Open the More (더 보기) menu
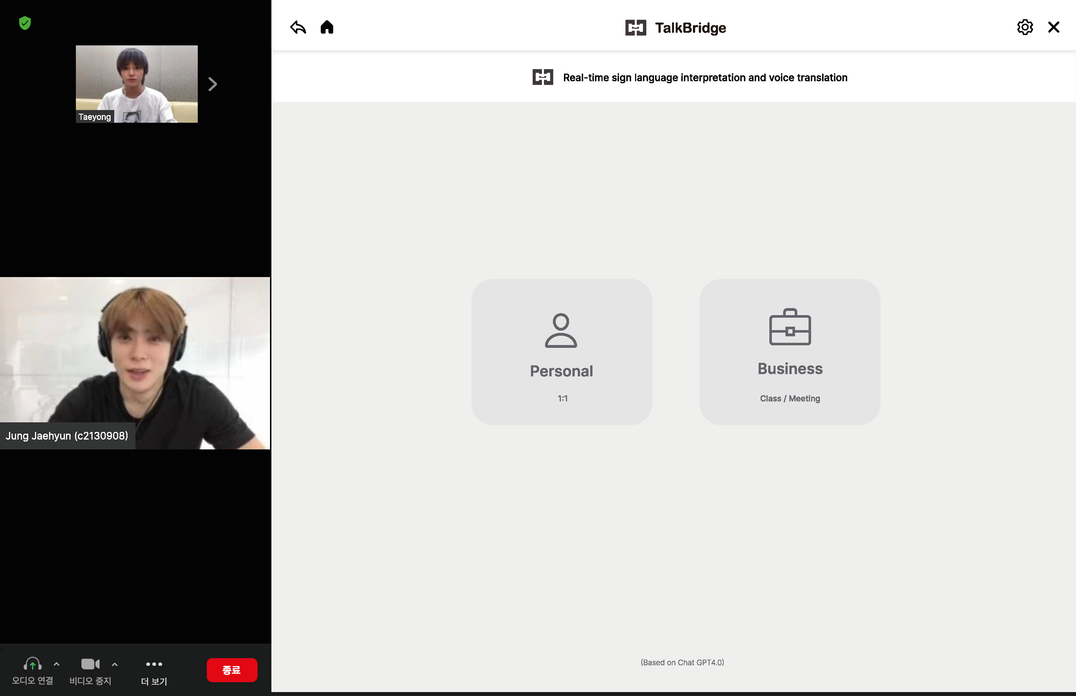 [154, 671]
